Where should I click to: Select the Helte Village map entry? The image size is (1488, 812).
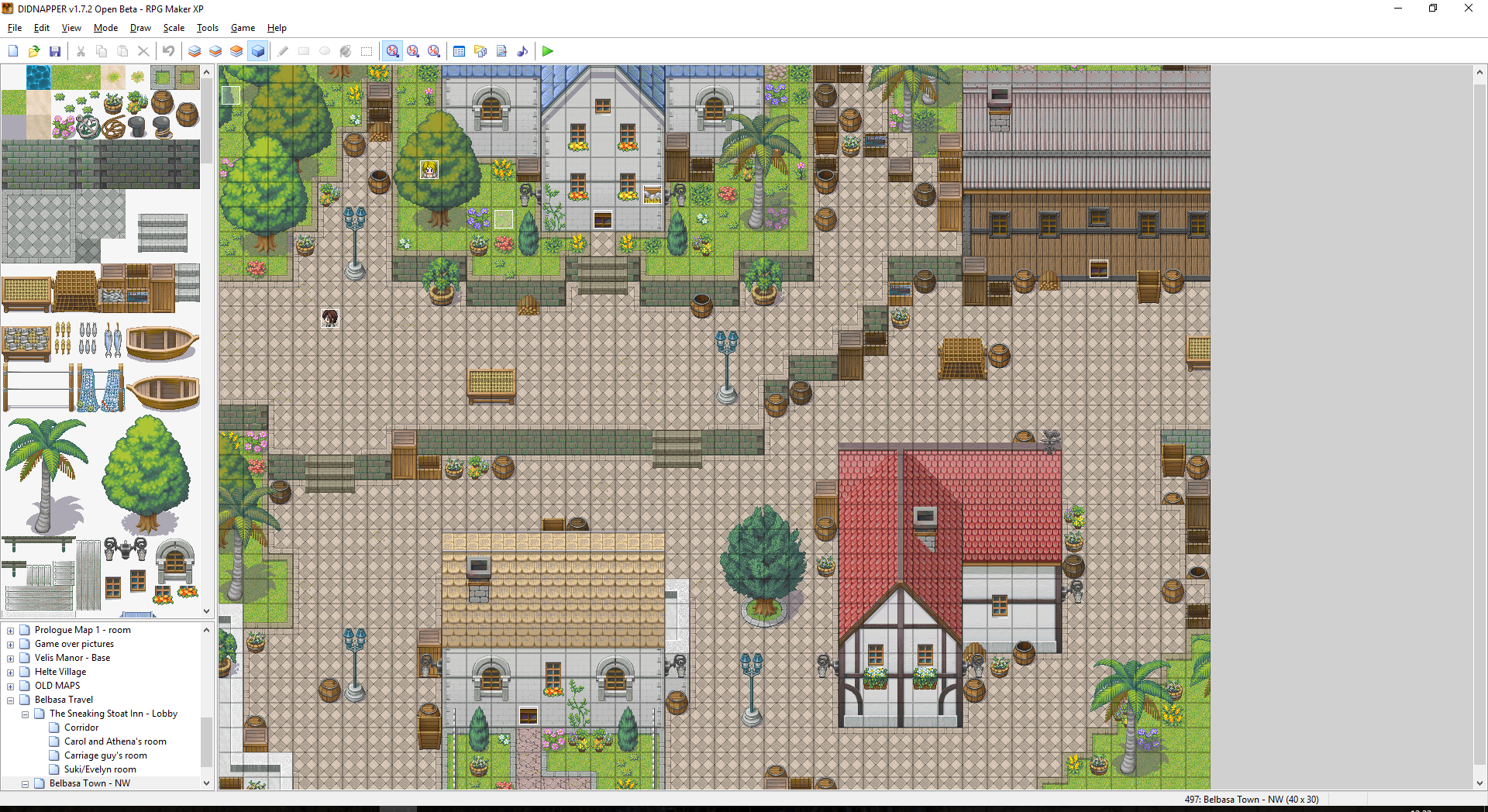pyautogui.click(x=60, y=672)
